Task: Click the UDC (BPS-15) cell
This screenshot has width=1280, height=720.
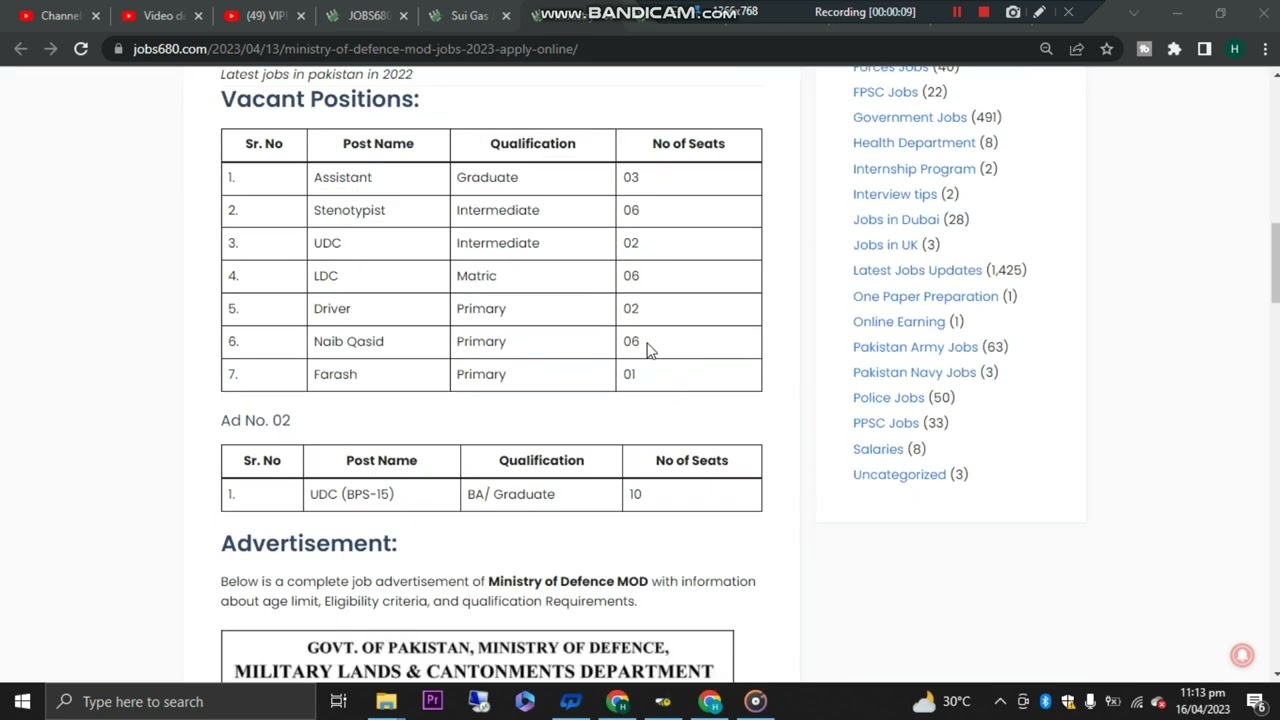Action: tap(381, 494)
